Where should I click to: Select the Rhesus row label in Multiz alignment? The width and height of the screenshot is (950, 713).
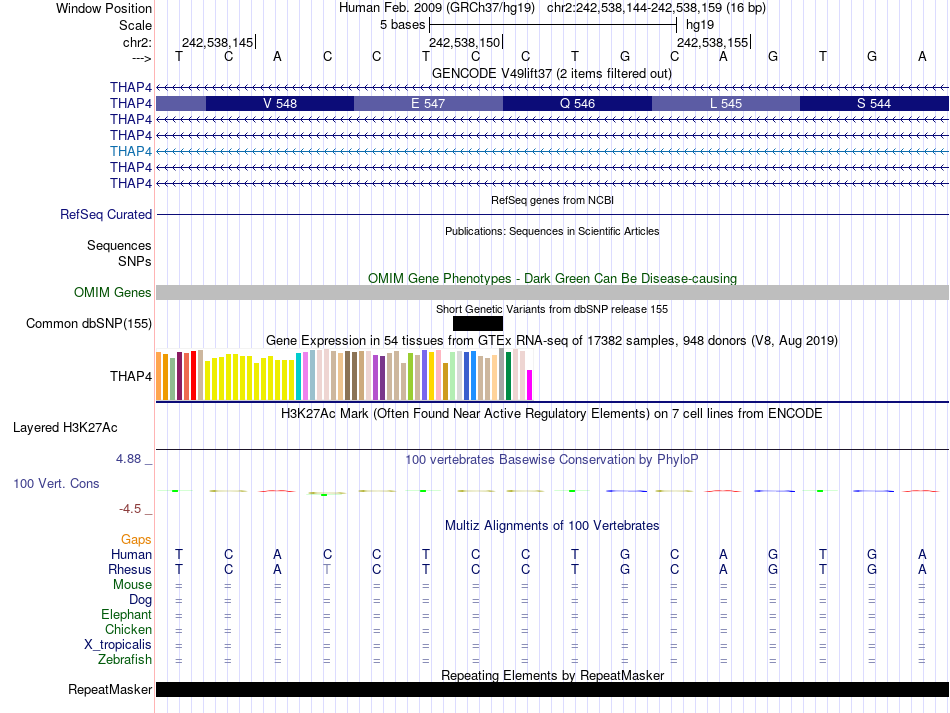(130, 569)
